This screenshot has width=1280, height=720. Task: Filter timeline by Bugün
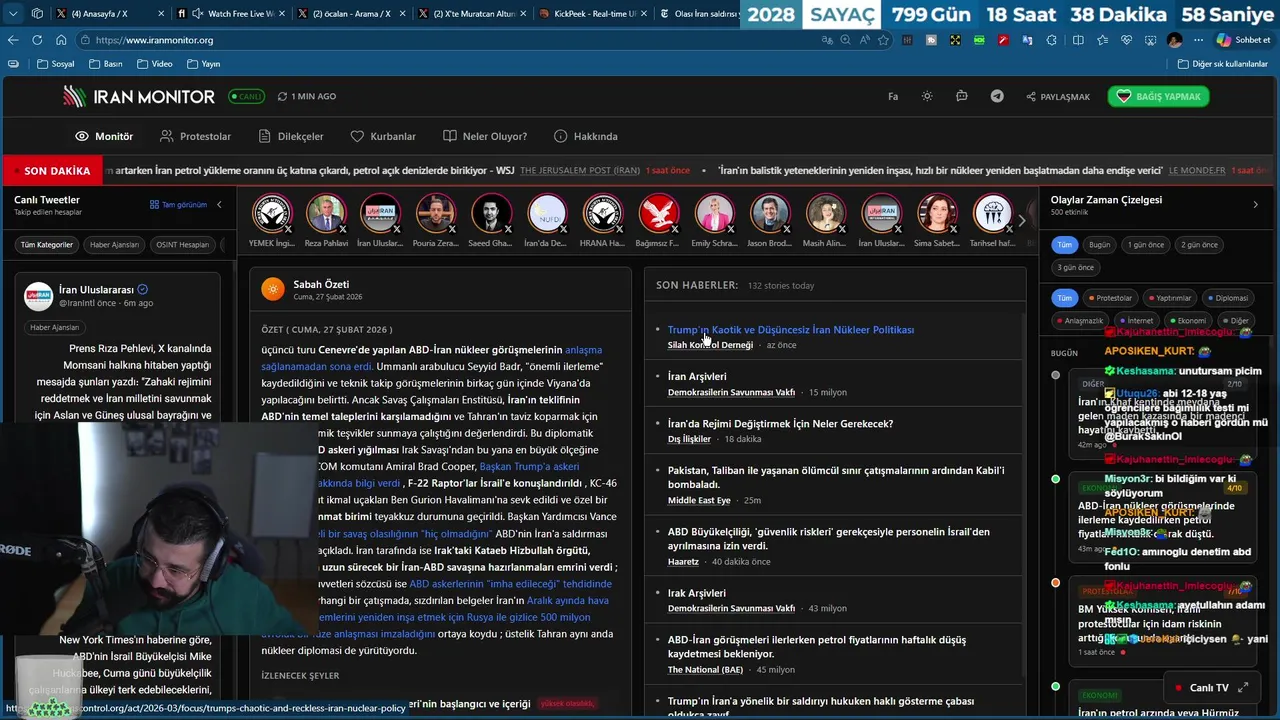(x=1099, y=245)
